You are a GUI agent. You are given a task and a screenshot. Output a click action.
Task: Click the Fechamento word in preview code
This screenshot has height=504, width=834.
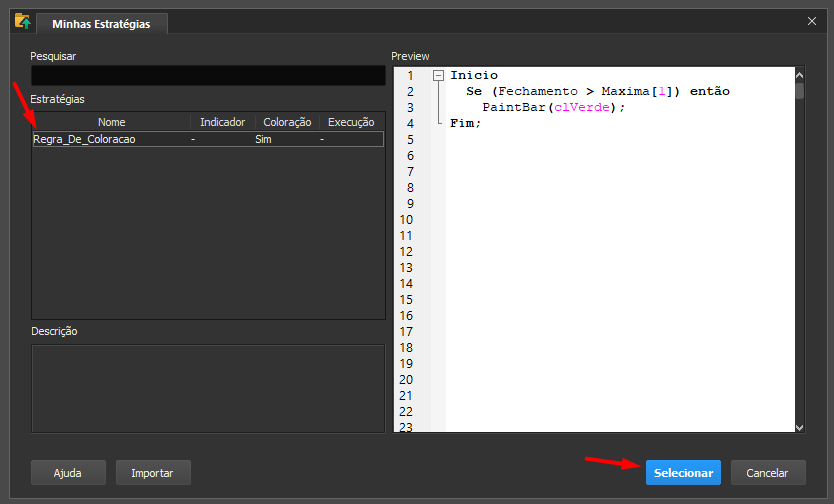538,91
